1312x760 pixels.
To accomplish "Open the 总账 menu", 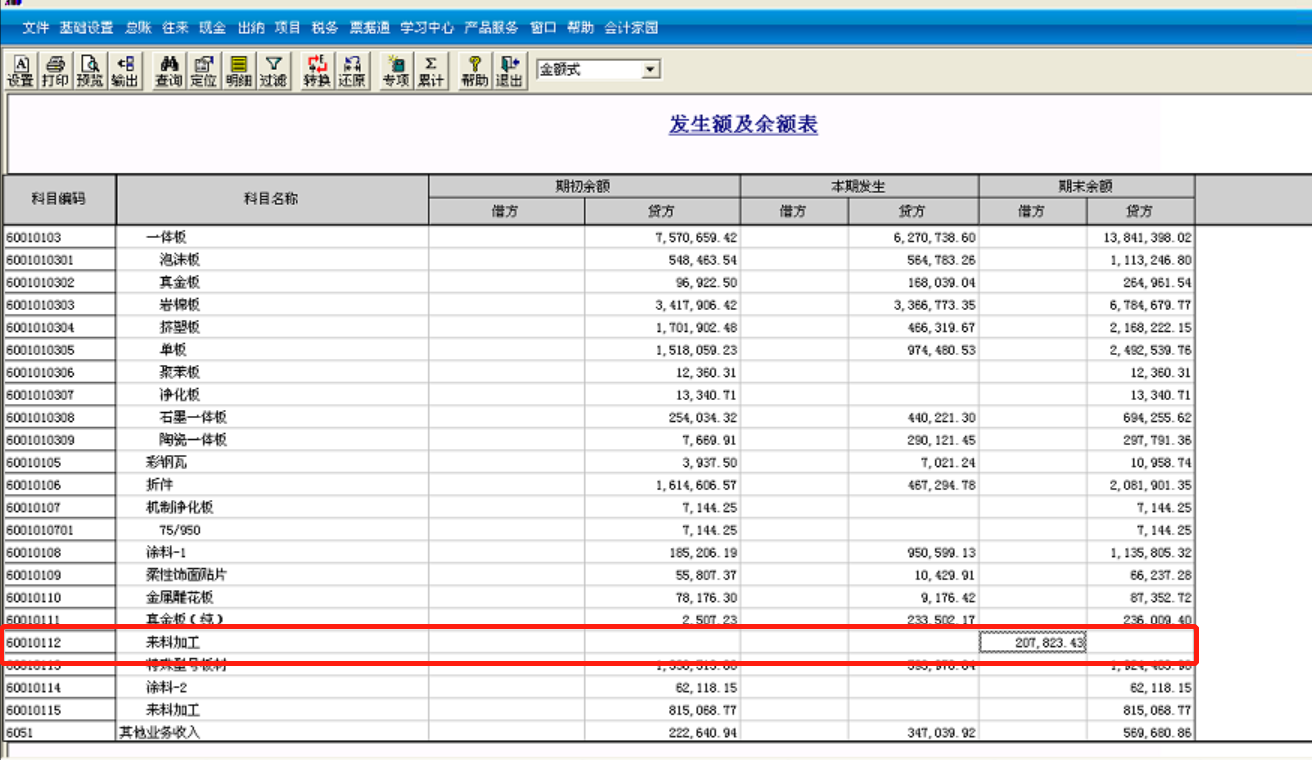I will coord(139,28).
